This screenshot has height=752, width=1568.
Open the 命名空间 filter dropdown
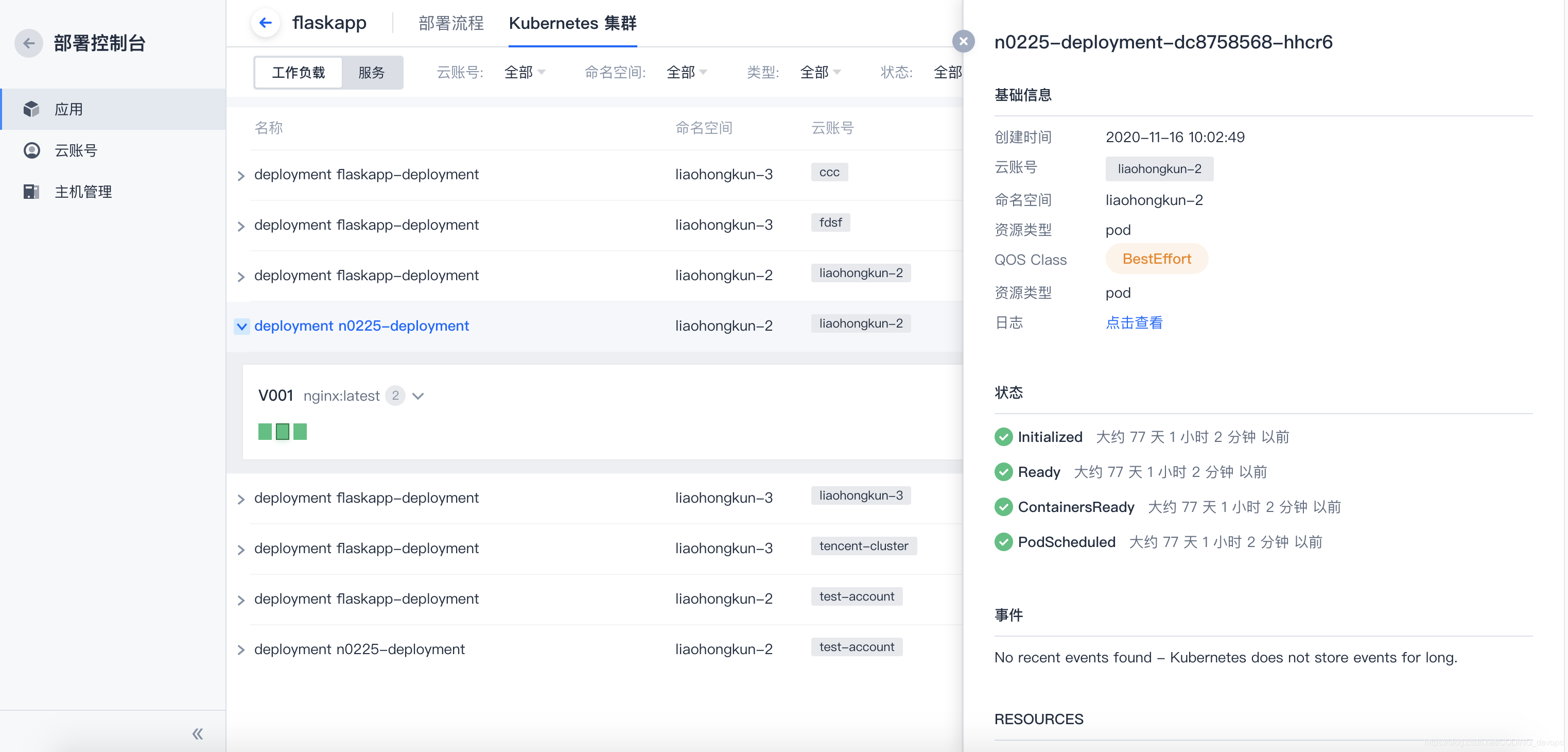(x=687, y=73)
